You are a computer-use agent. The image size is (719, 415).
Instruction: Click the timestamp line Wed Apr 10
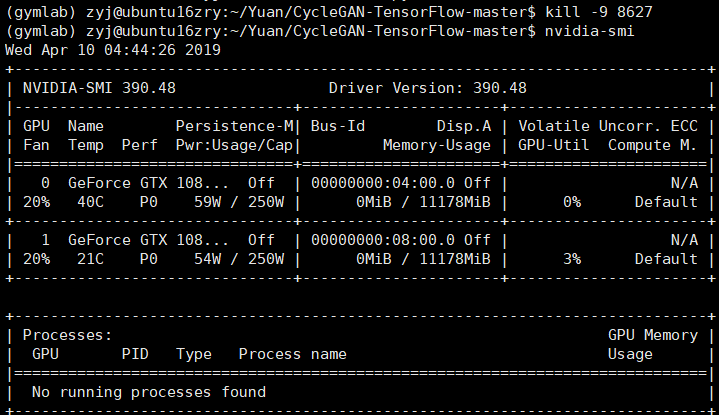click(113, 49)
